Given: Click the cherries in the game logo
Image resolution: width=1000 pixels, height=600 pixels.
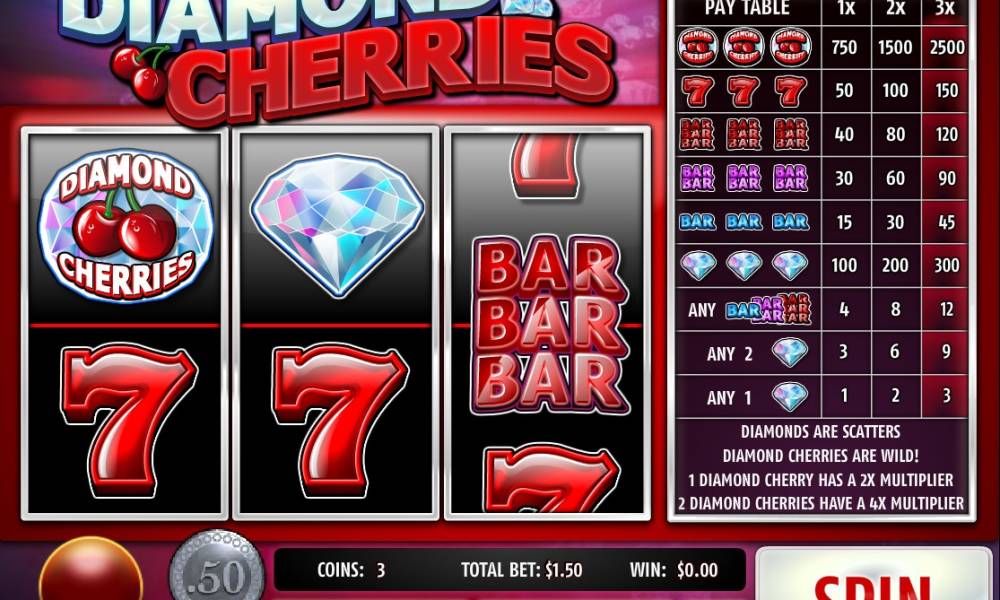Looking at the screenshot, I should click(140, 72).
